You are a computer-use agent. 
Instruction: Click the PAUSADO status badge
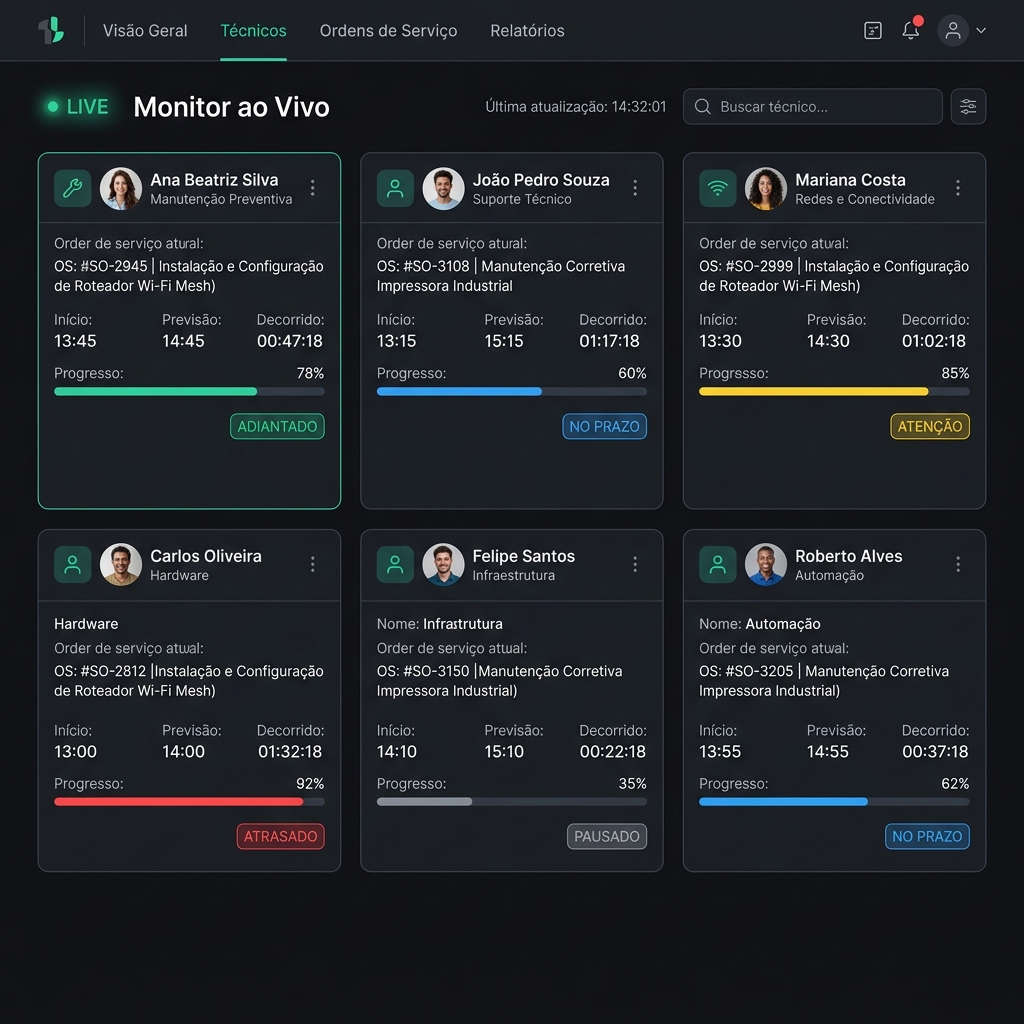(607, 836)
